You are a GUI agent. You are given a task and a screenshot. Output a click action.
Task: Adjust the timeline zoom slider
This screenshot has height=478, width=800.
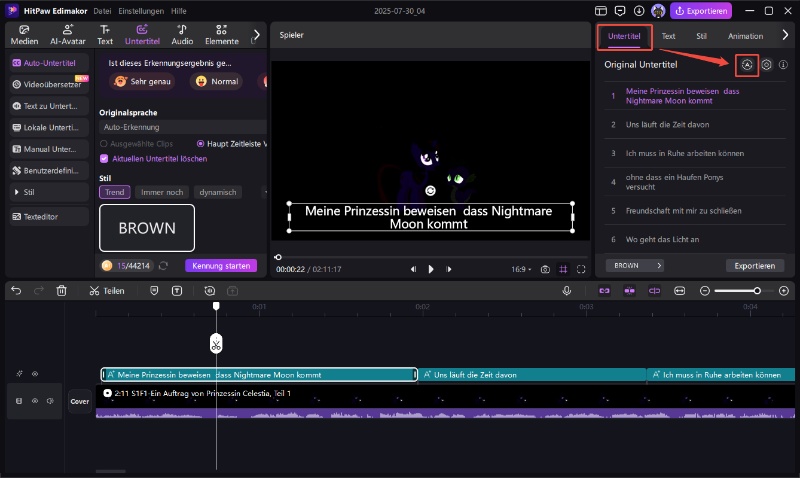coord(757,291)
